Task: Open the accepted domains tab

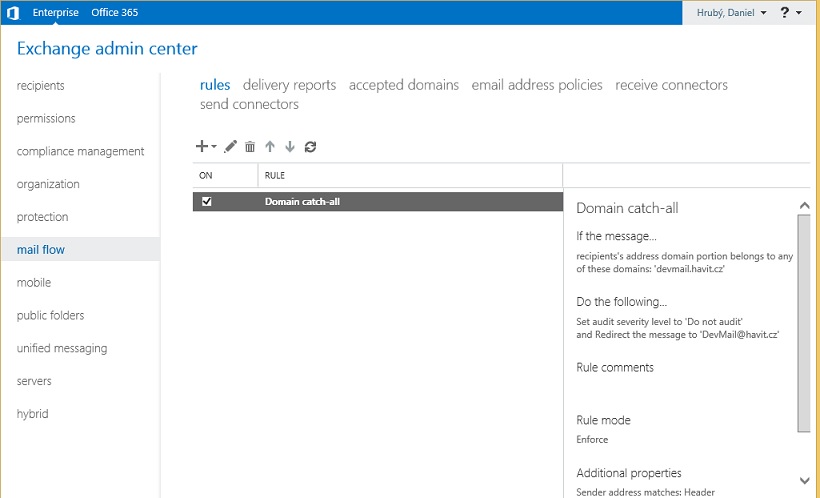Action: coord(403,85)
